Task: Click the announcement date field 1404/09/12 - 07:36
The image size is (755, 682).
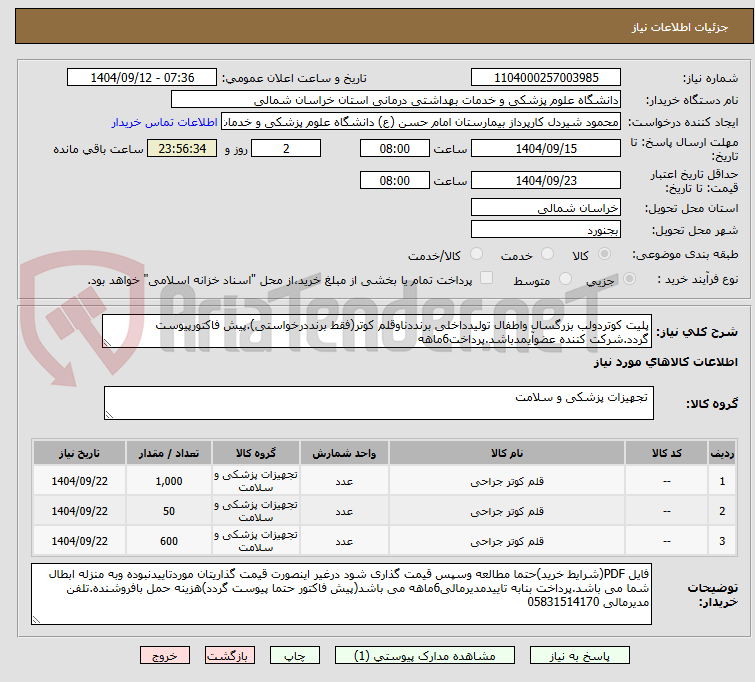Action: pyautogui.click(x=142, y=78)
